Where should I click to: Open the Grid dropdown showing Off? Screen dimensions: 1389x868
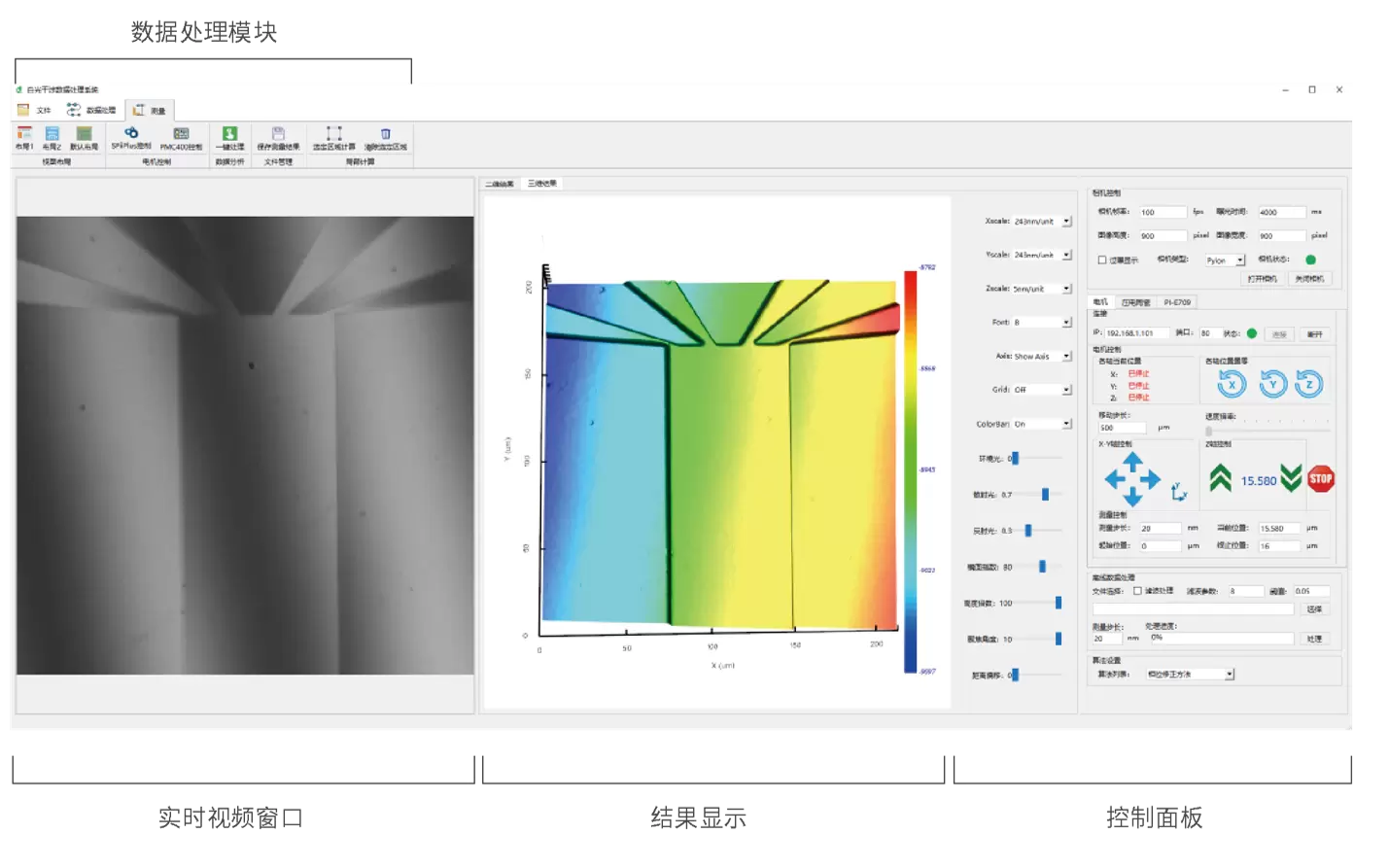[1066, 390]
